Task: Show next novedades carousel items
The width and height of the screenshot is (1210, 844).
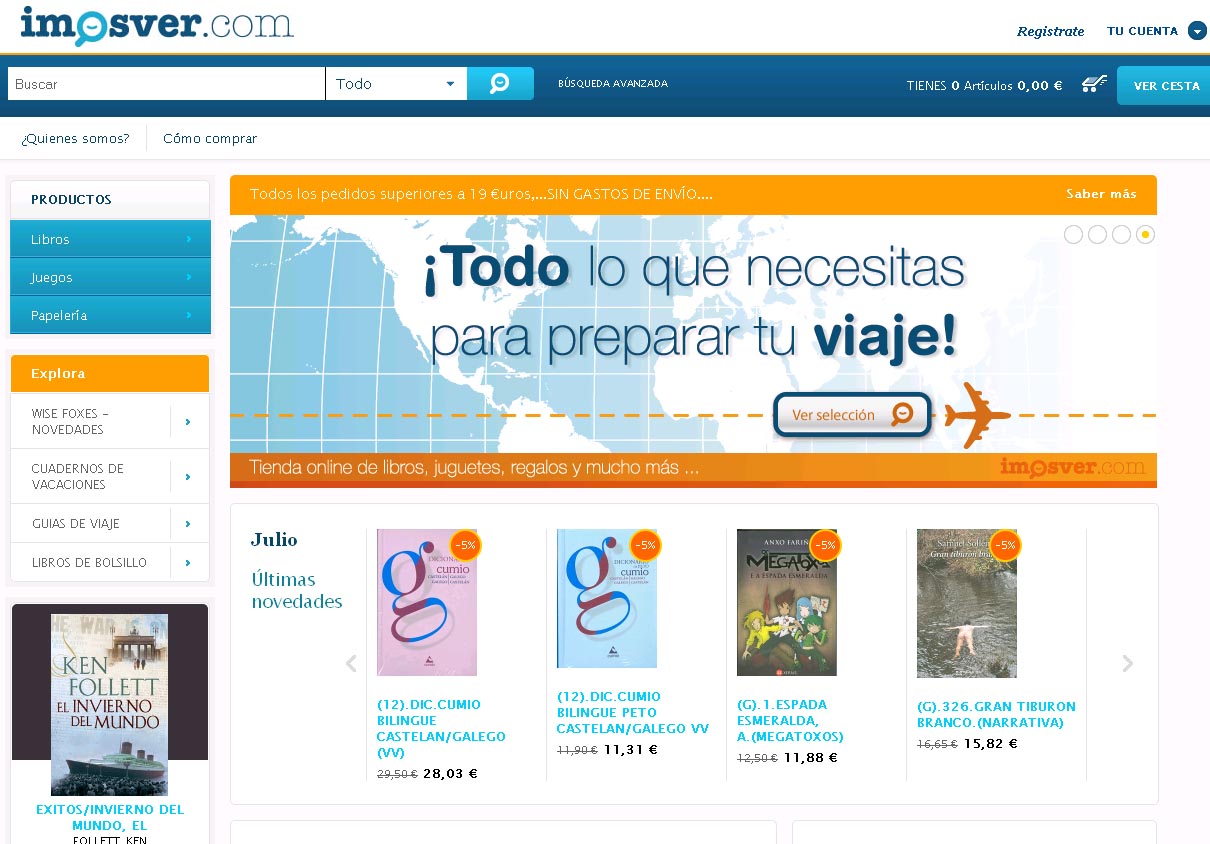Action: [x=1128, y=663]
